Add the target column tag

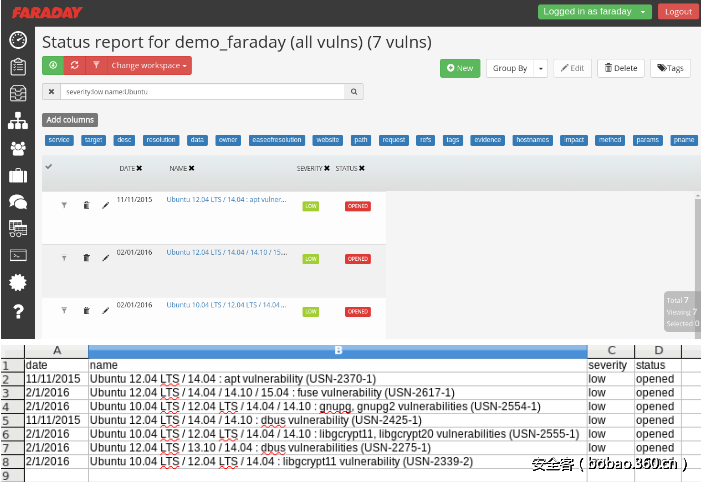click(x=94, y=140)
